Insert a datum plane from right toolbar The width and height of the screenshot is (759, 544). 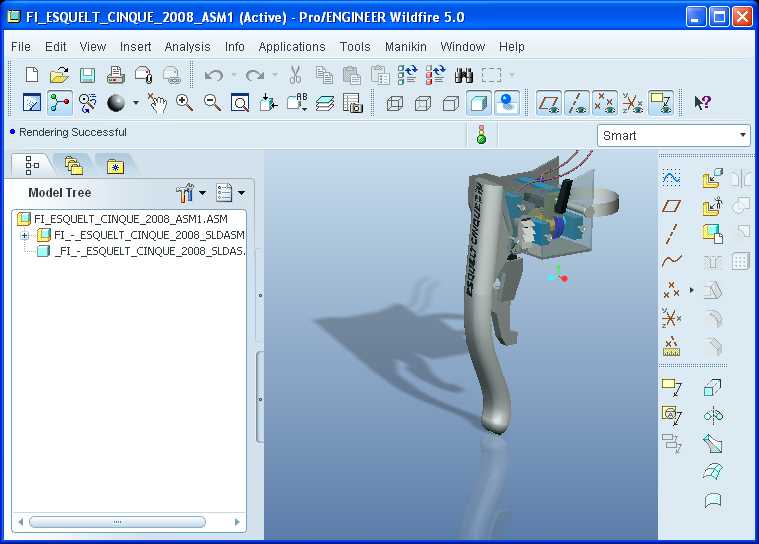[671, 206]
